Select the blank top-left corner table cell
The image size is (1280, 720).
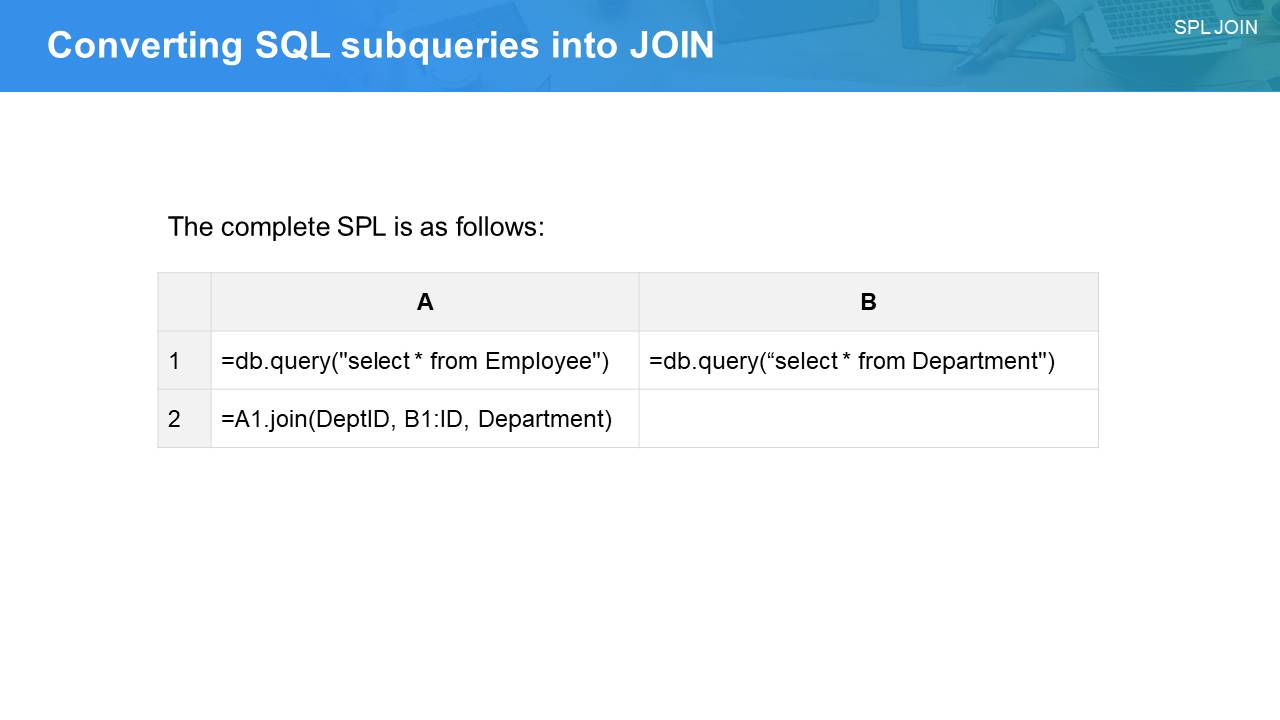(x=184, y=302)
